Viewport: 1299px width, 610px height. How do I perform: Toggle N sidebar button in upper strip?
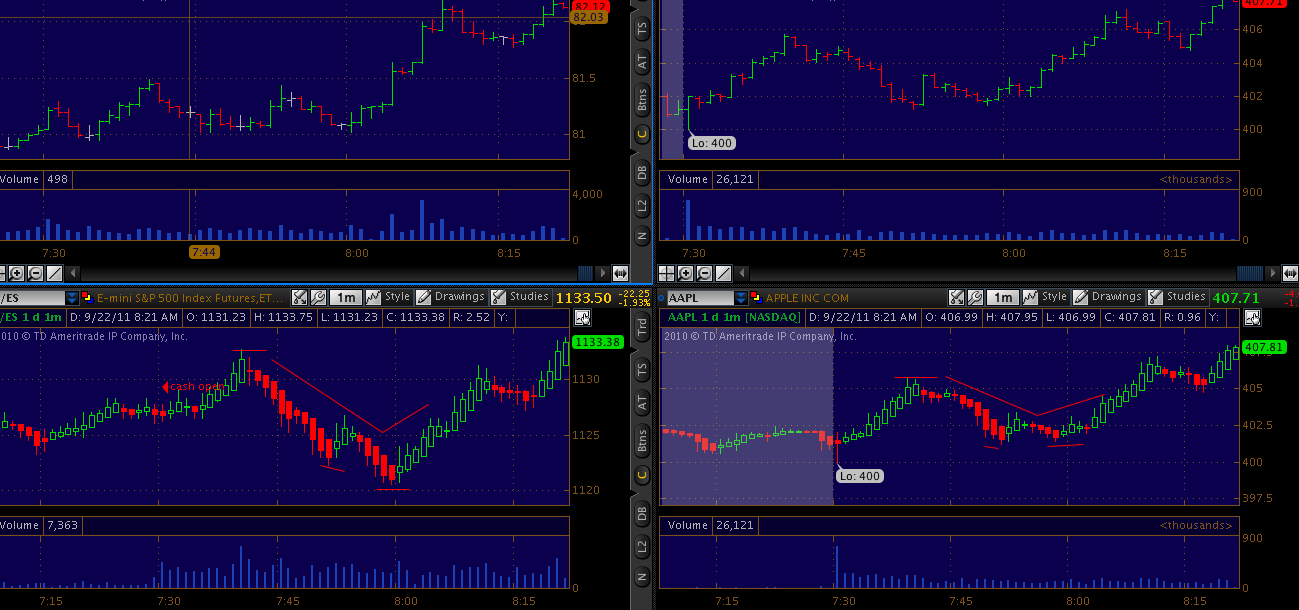[642, 236]
